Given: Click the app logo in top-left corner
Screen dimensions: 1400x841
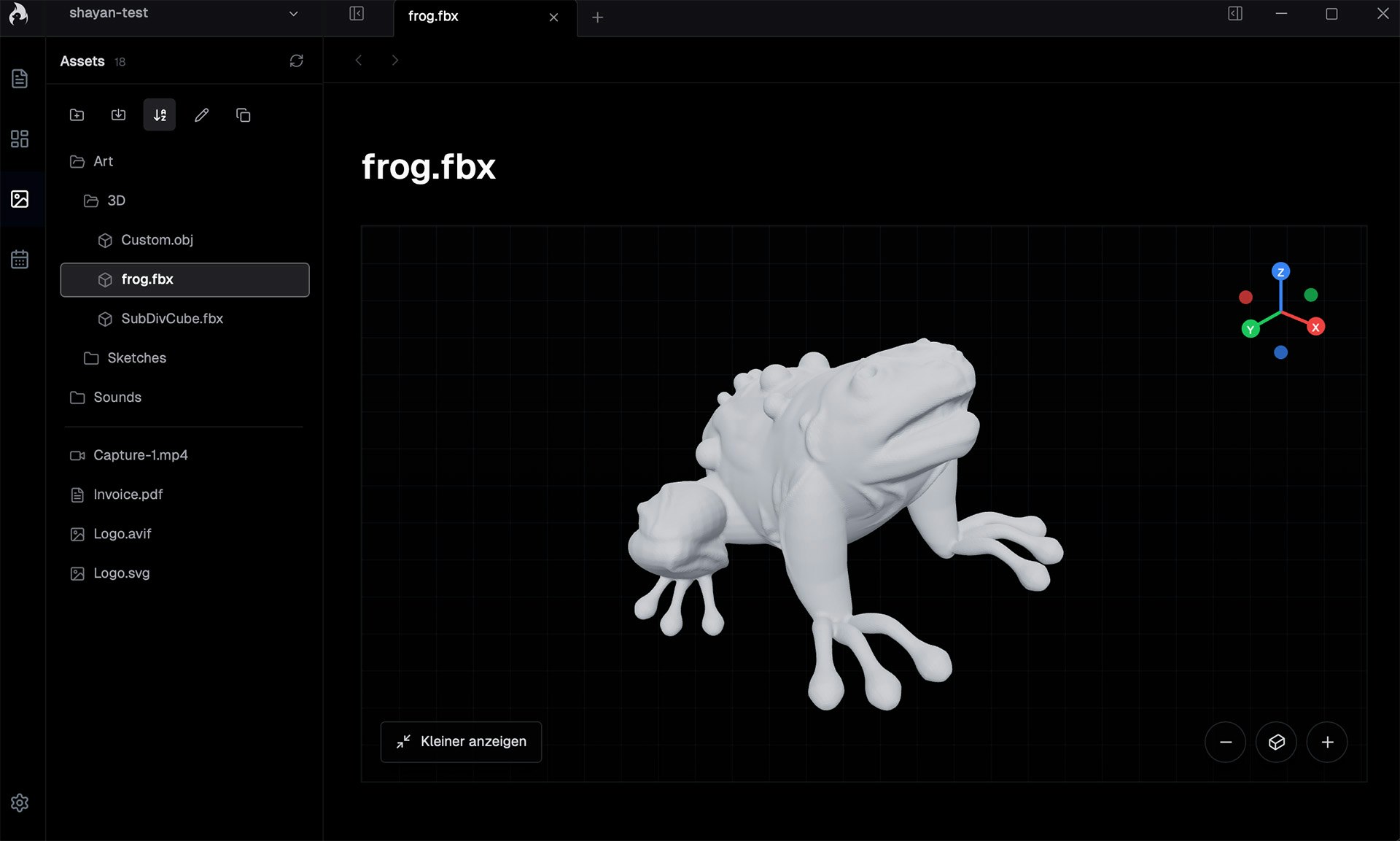Looking at the screenshot, I should [19, 14].
